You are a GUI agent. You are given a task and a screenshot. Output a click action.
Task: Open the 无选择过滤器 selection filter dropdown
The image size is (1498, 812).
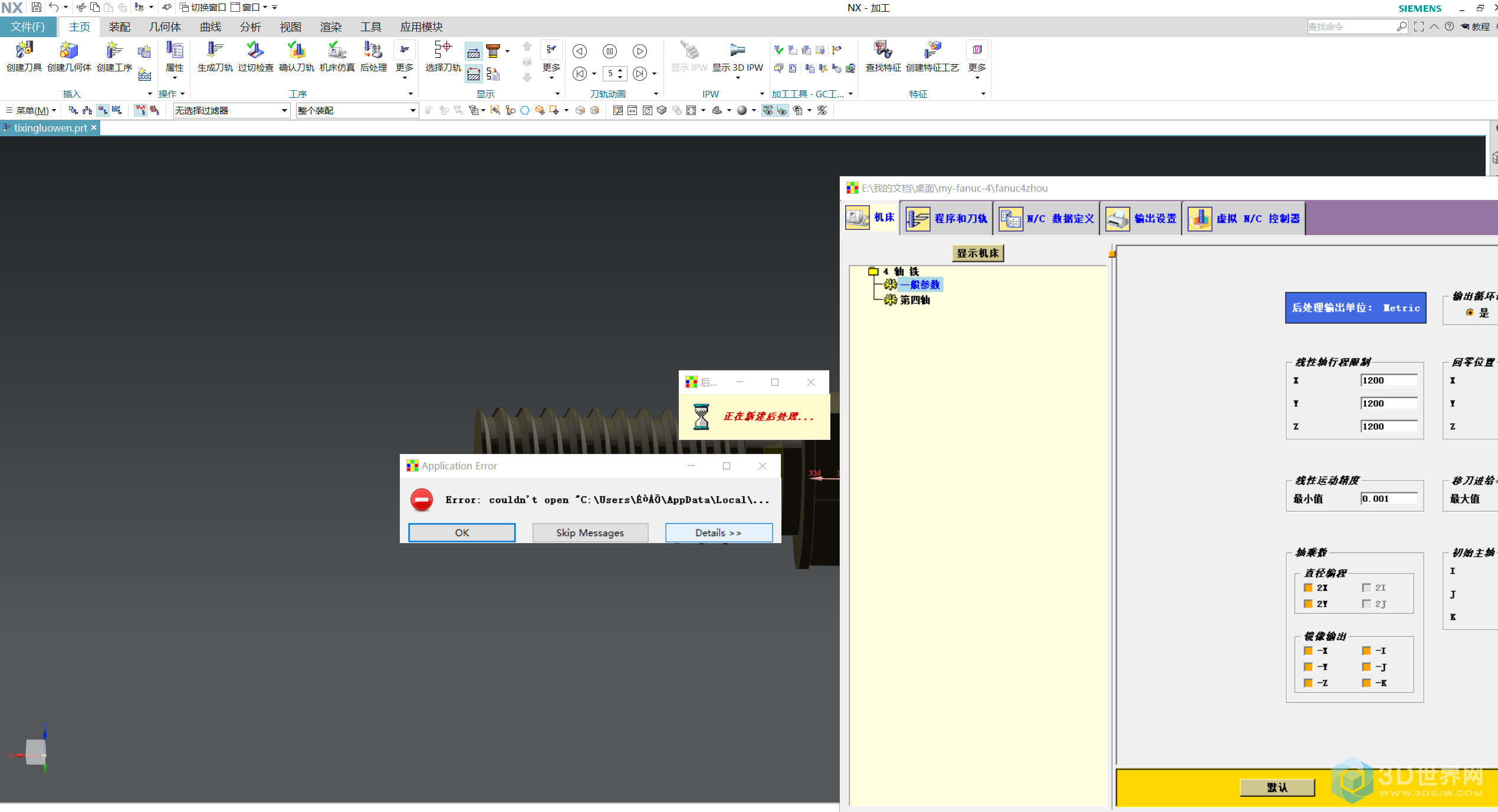pos(231,110)
